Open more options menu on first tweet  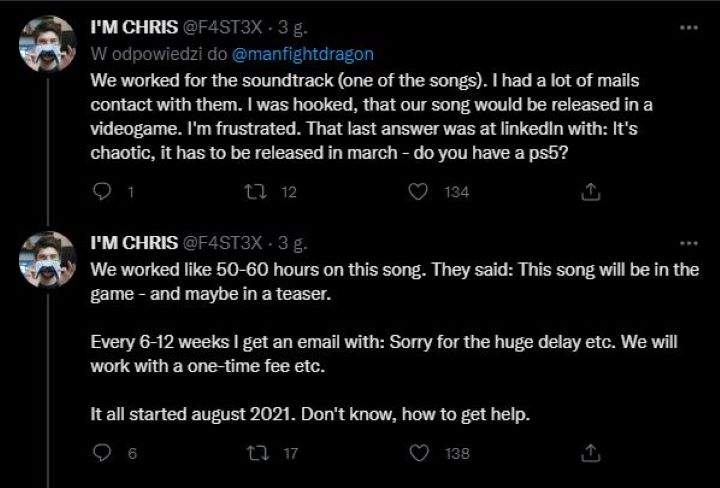click(x=689, y=28)
